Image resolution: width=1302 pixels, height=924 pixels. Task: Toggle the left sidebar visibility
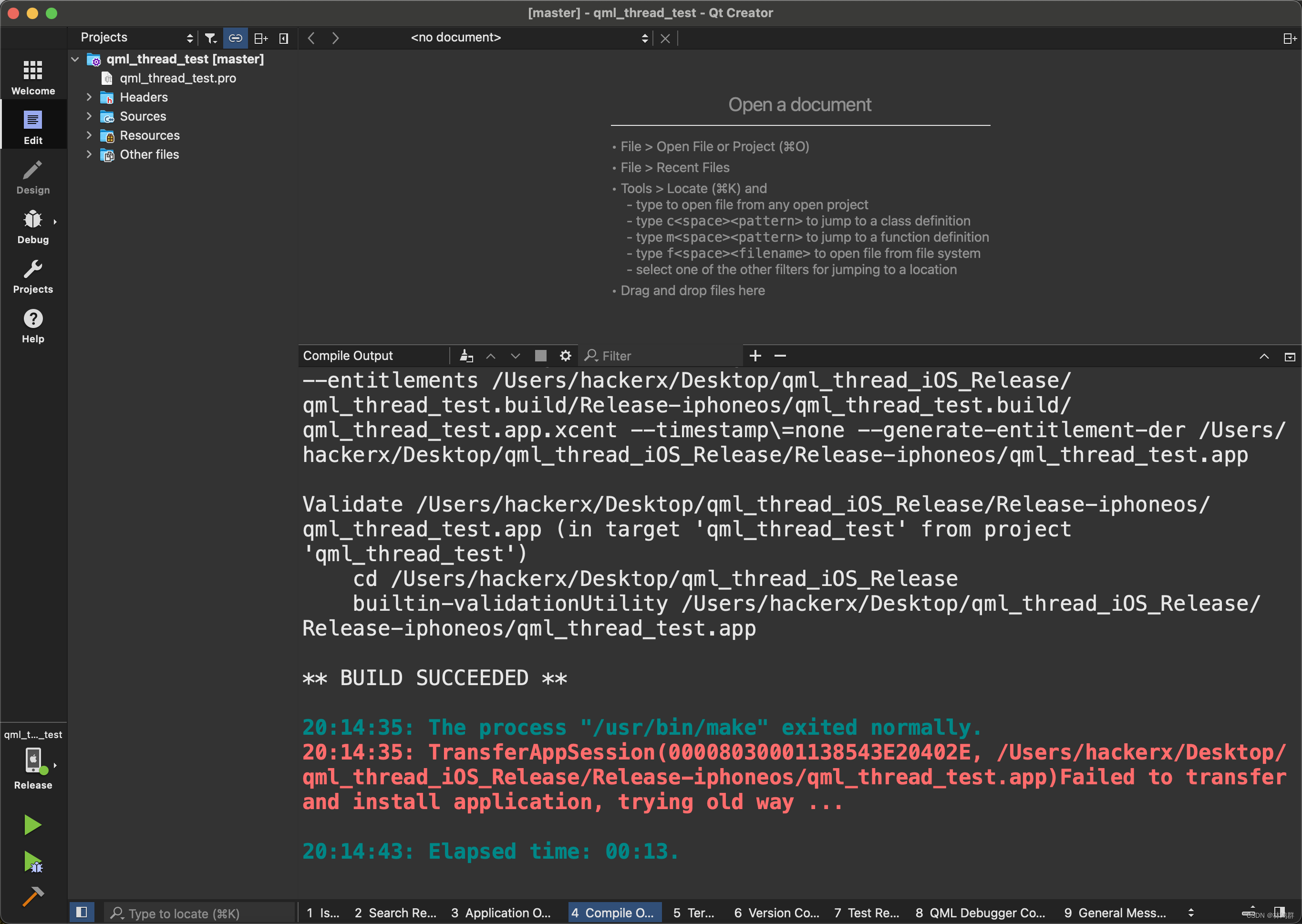tap(82, 912)
